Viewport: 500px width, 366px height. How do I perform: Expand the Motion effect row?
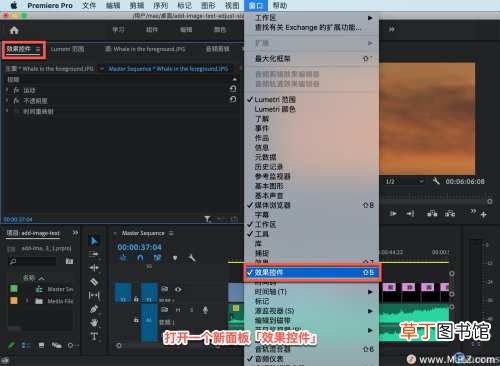tap(7, 90)
